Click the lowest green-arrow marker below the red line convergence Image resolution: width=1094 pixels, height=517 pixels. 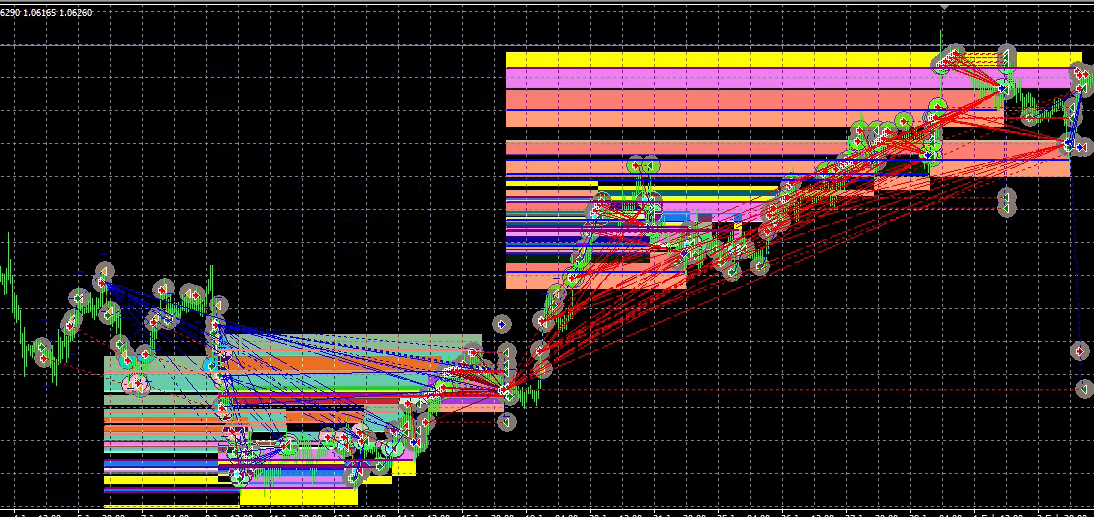pos(507,422)
